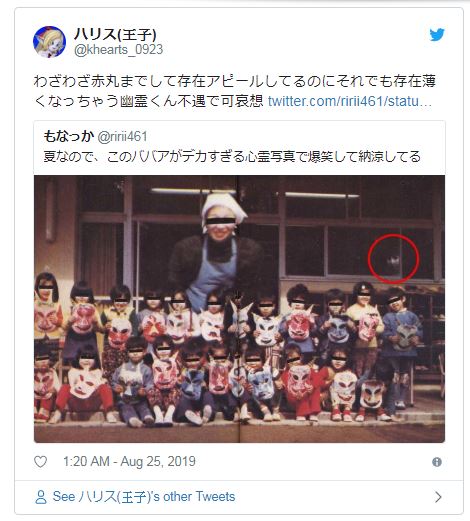470x521 pixels.
Task: Click main tweet text beginning わざわざ赤丸
Action: 235,91
